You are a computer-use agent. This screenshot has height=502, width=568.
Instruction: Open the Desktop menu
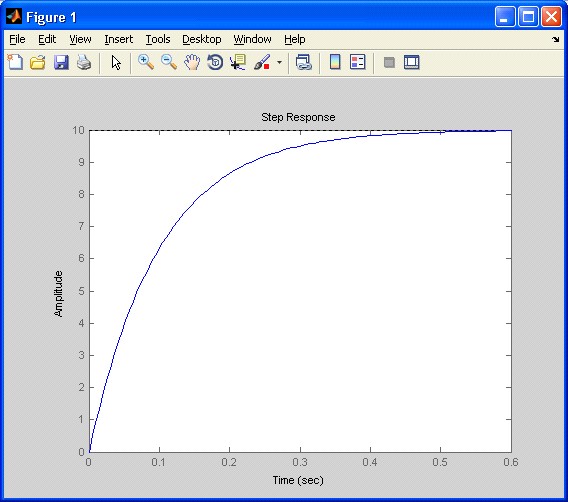tap(202, 39)
